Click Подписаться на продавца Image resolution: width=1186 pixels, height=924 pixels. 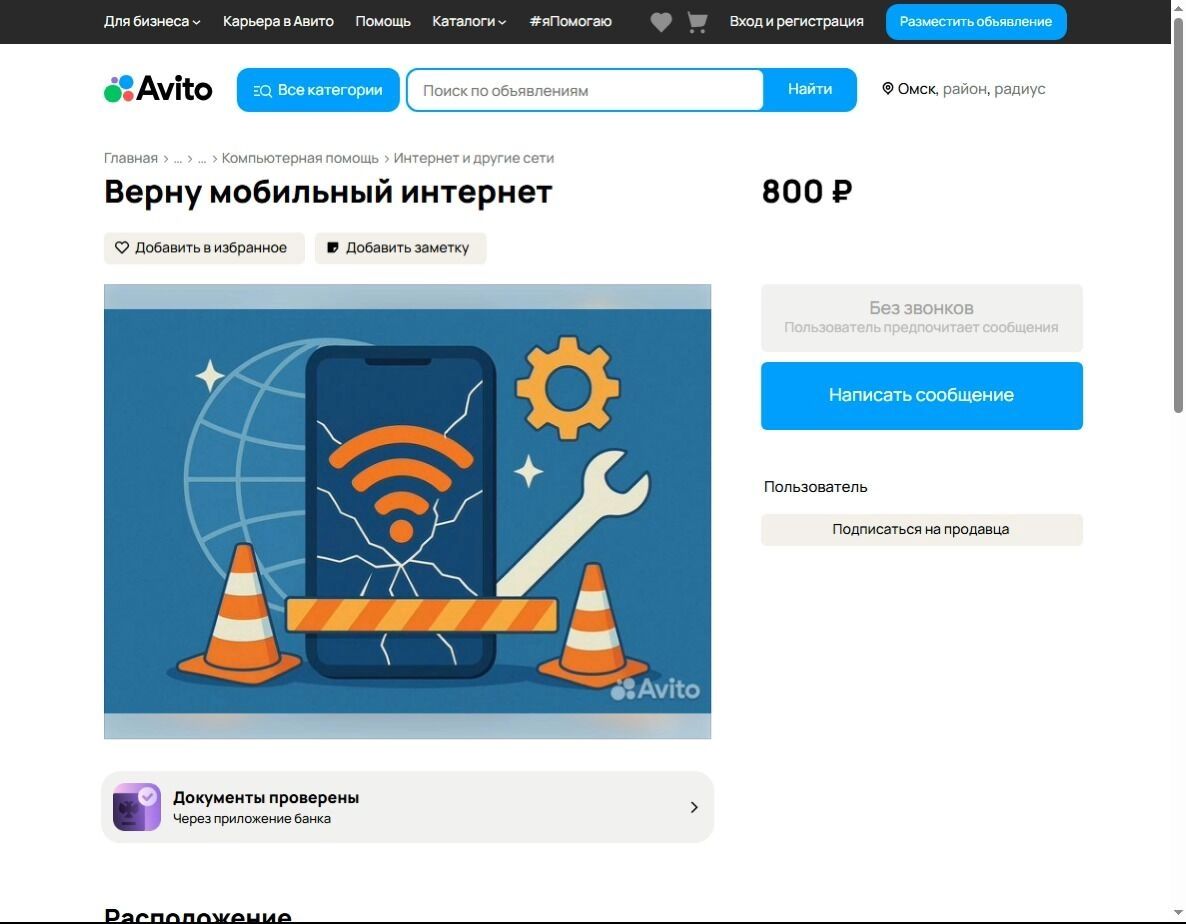point(921,529)
